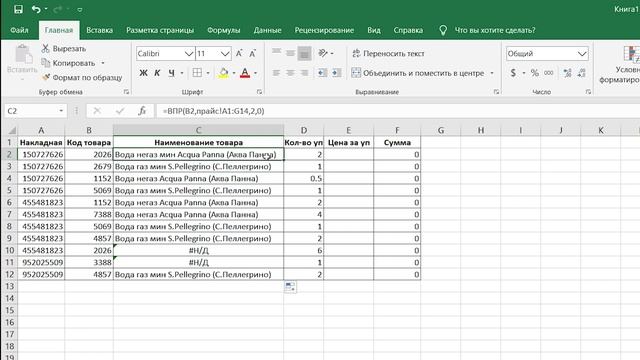Toggle bottom vertical alignment
640x360 pixels.
304,53
